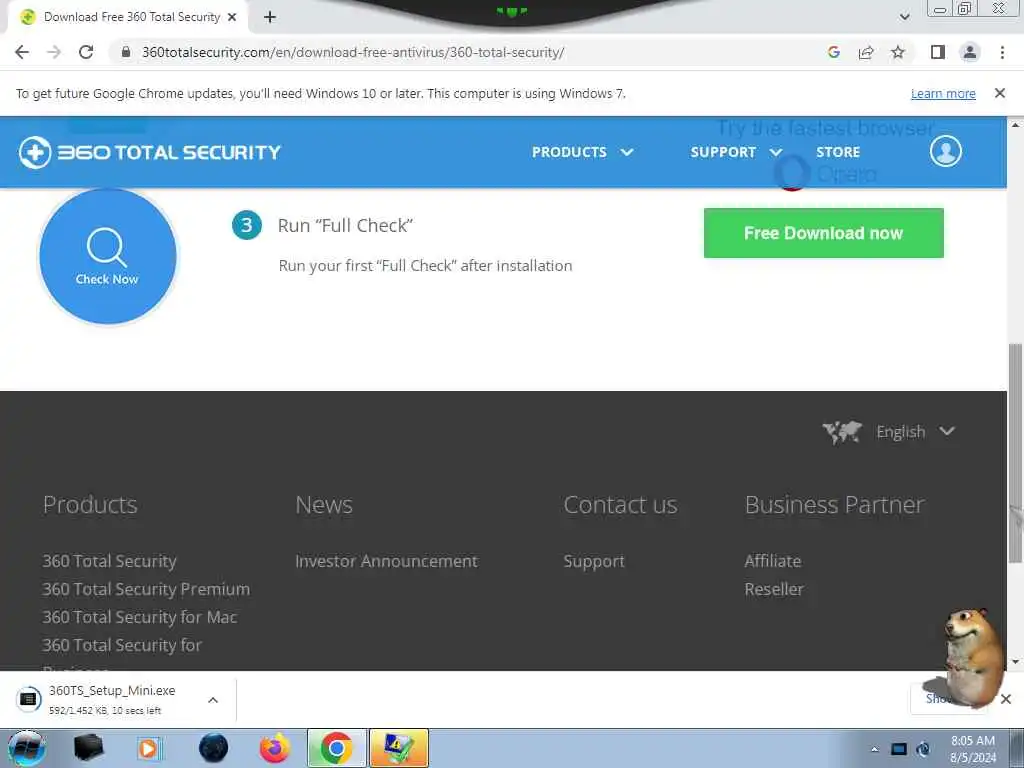Click the Run “Full Check” step heading
The height and width of the screenshot is (768, 1024).
[x=345, y=225]
